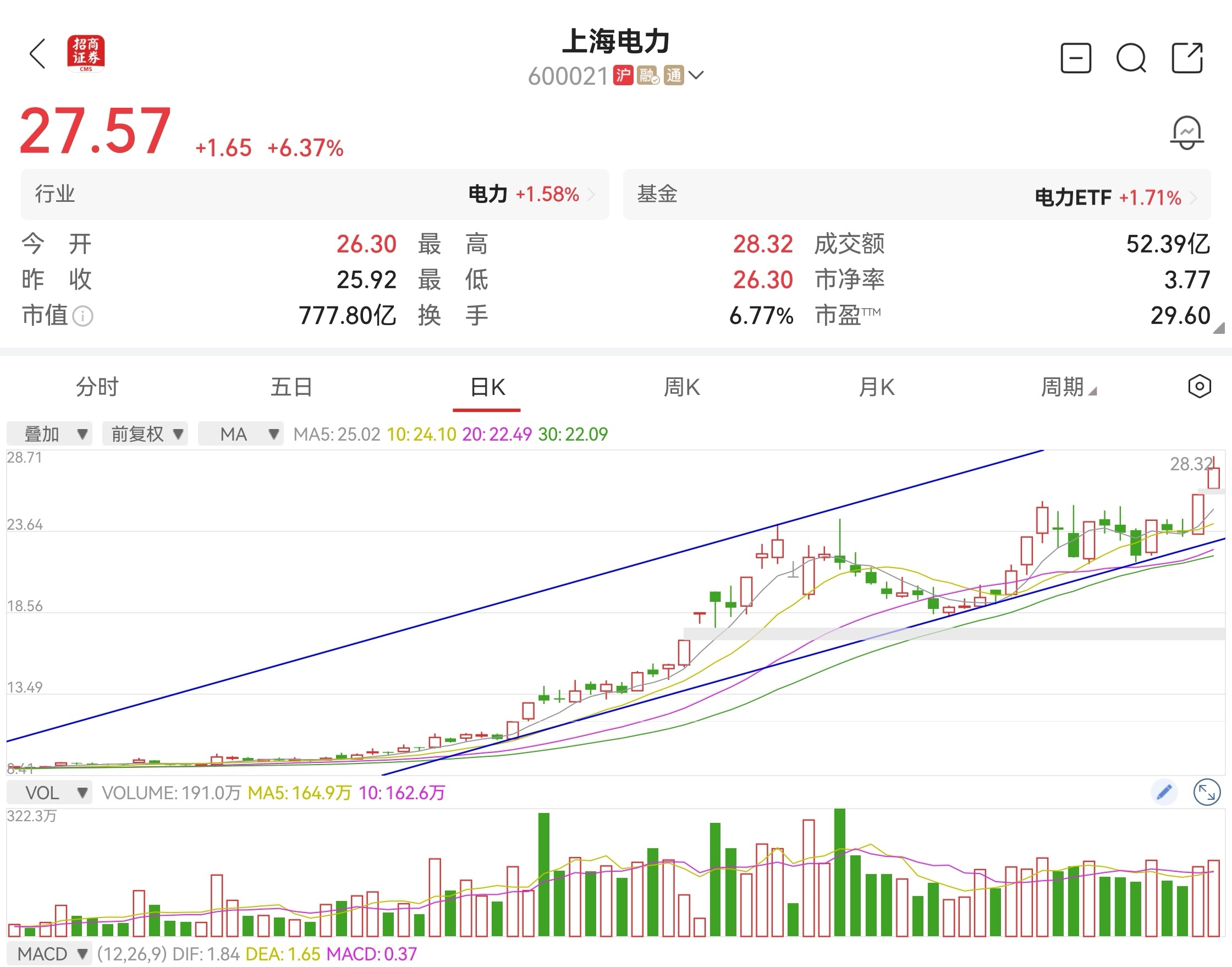Tap the back arrow icon
Image resolution: width=1232 pixels, height=967 pixels.
tap(37, 54)
